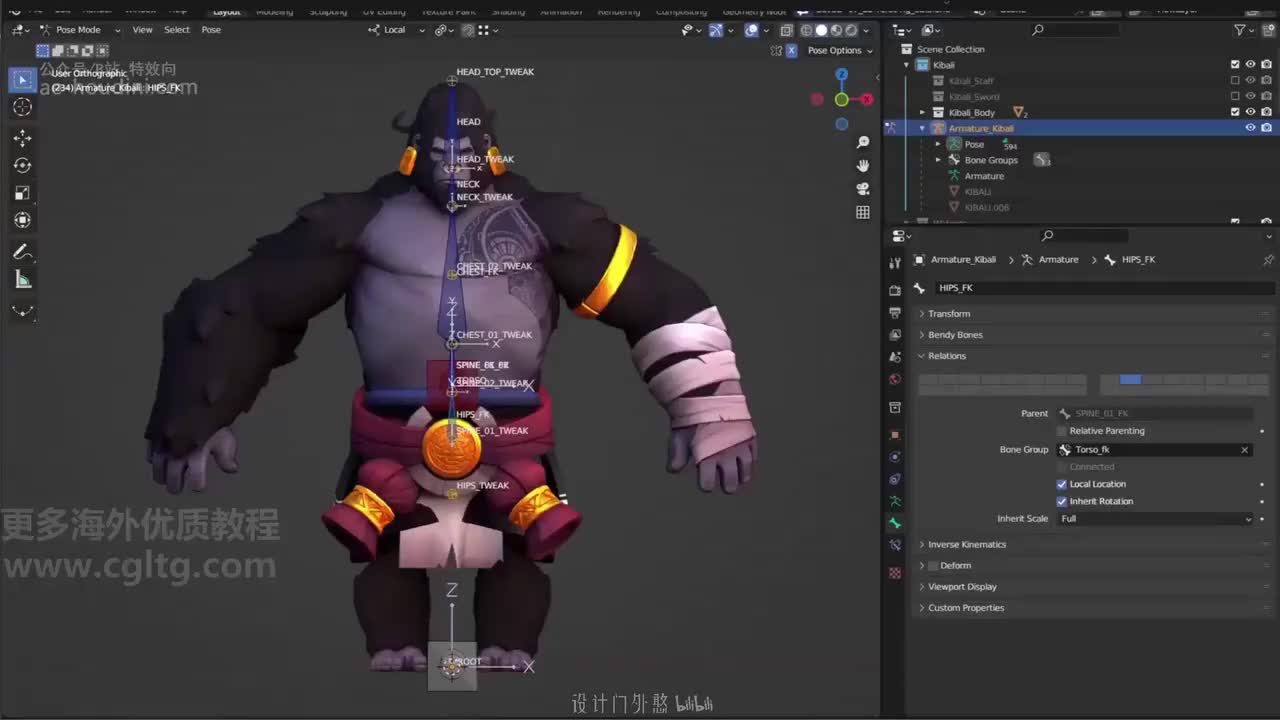Screen dimensions: 1280x720
Task: Open the outliner filter dropdown
Action: 1243,30
